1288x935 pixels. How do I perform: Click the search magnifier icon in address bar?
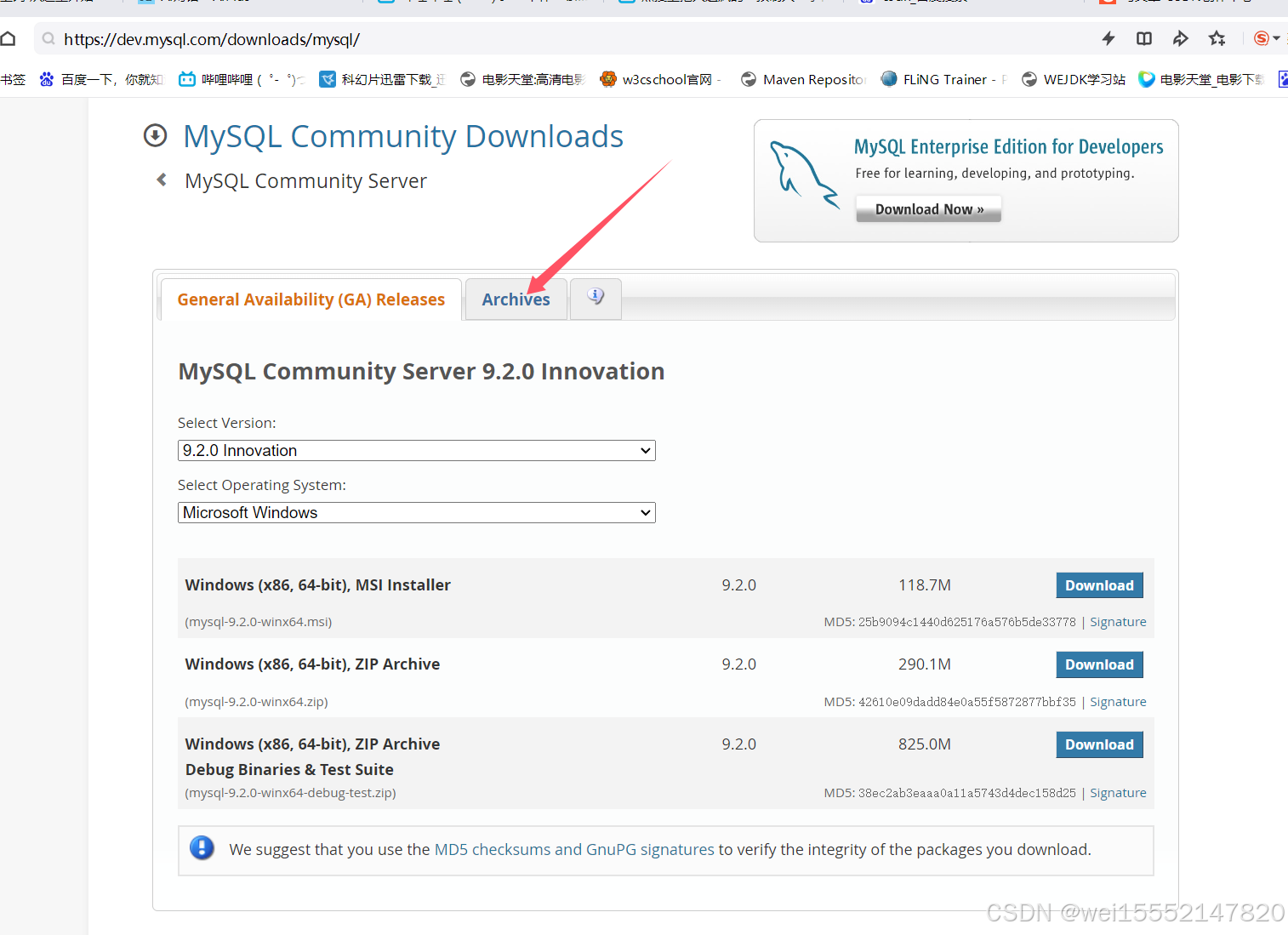(x=48, y=39)
